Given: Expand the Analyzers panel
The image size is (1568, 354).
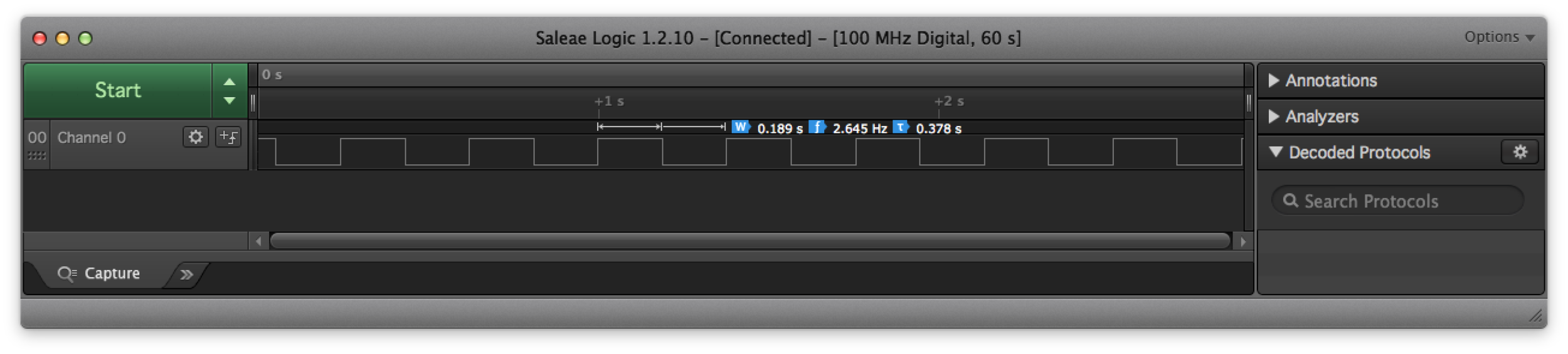Looking at the screenshot, I should [x=1400, y=117].
